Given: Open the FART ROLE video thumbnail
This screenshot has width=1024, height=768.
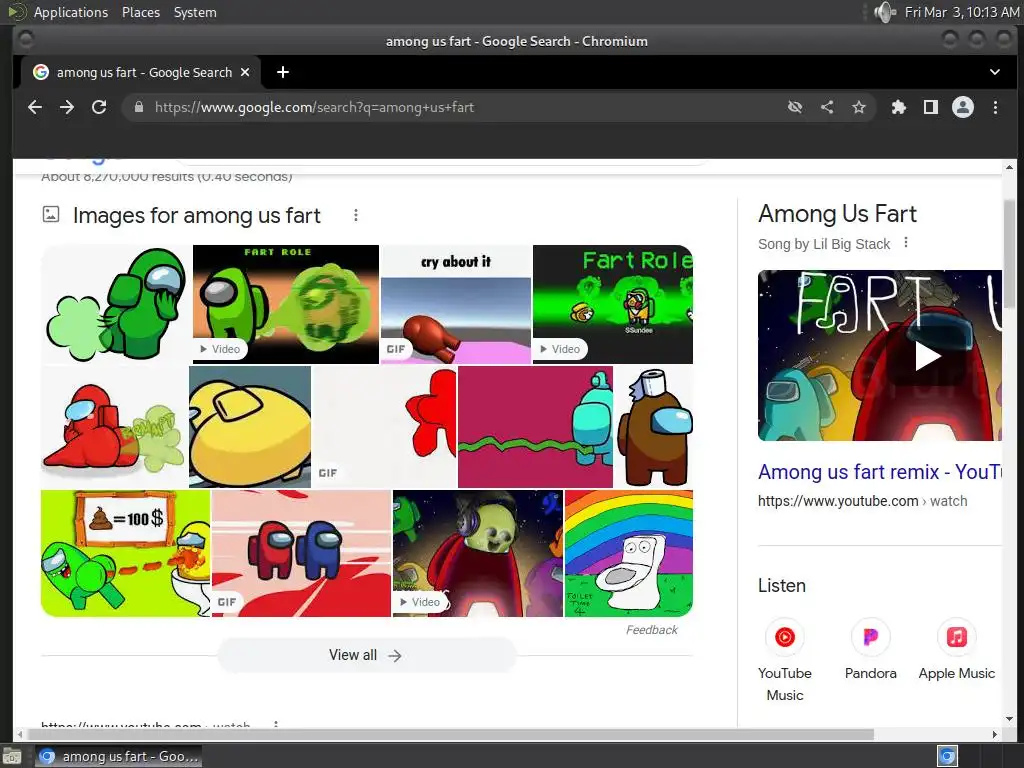Looking at the screenshot, I should coord(286,304).
